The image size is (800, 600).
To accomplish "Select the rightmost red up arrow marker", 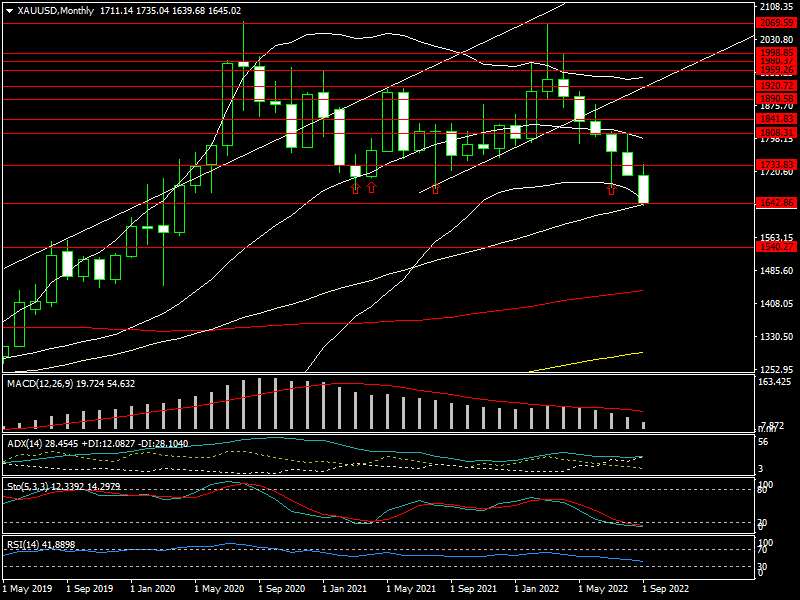I will (612, 188).
